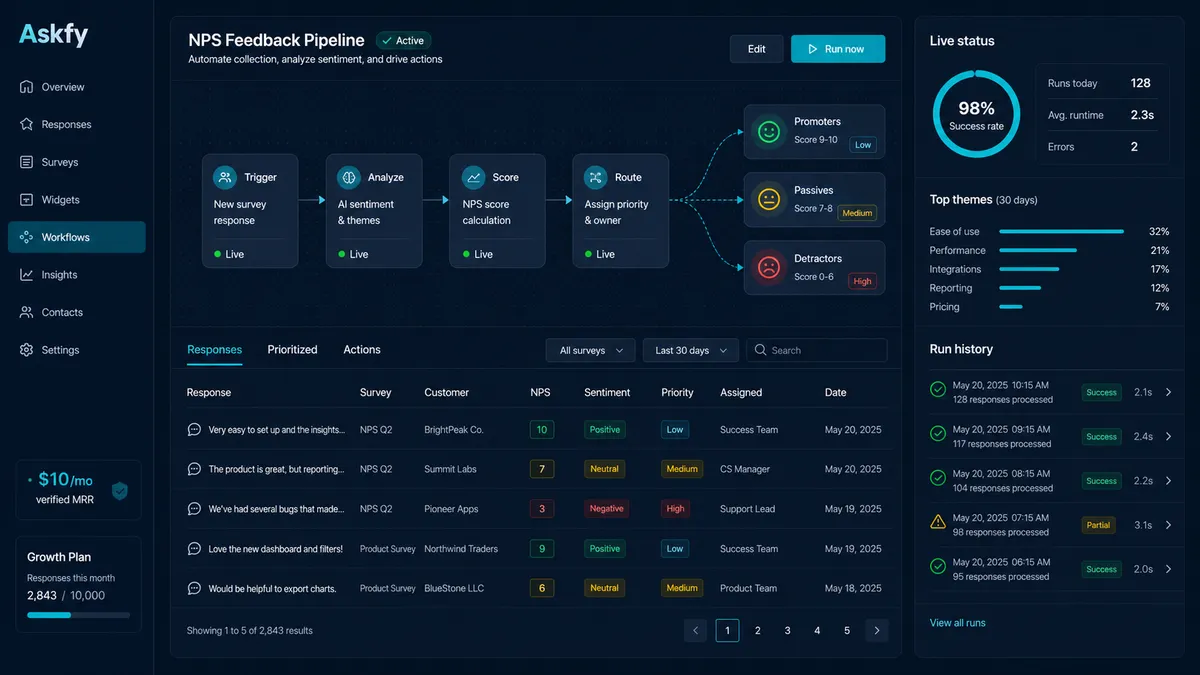Expand the 06:15 AM run details chevron
The width and height of the screenshot is (1200, 675).
click(1169, 569)
